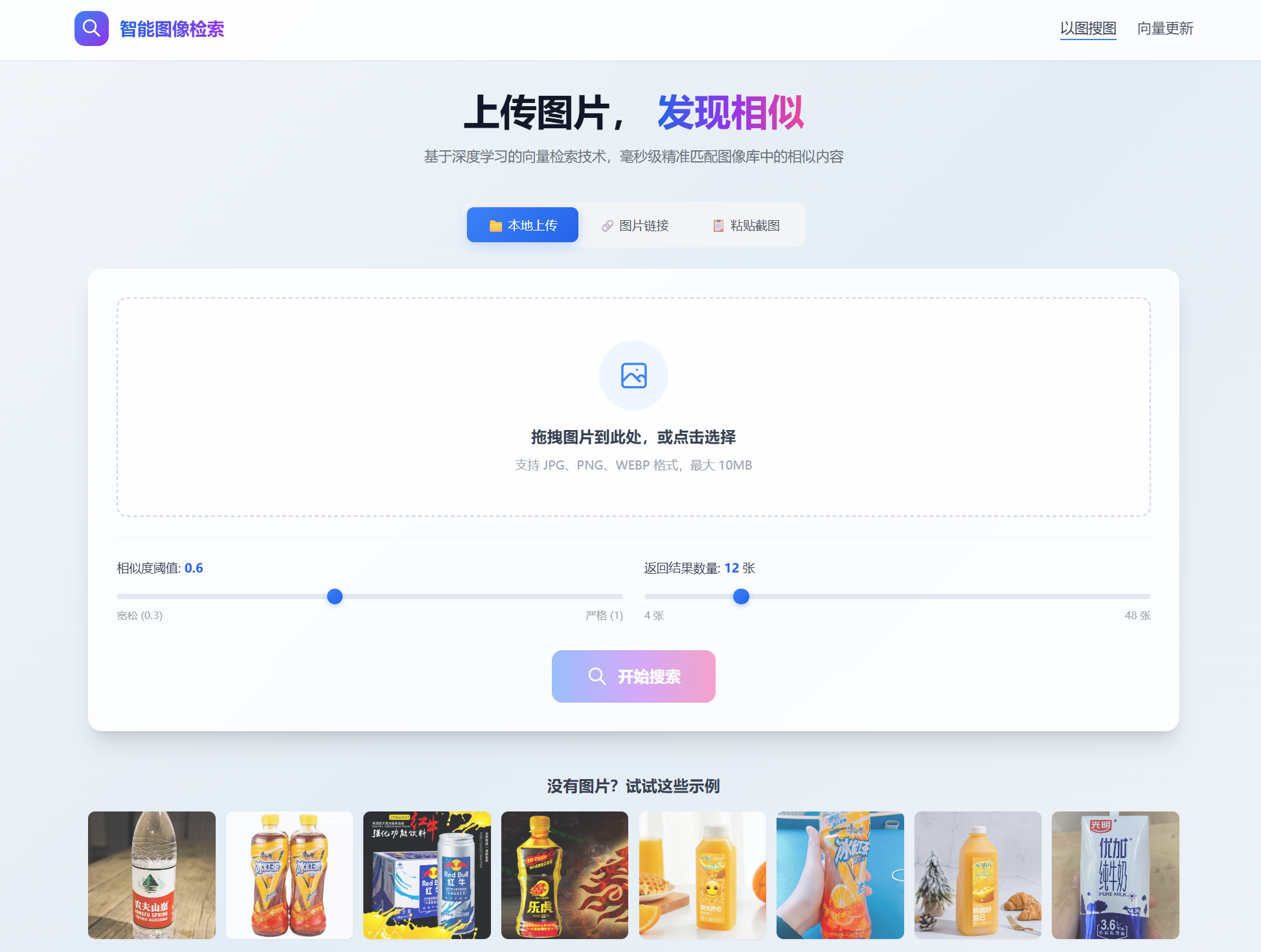
Task: Switch to the 粘贴截图 tab
Action: (746, 225)
